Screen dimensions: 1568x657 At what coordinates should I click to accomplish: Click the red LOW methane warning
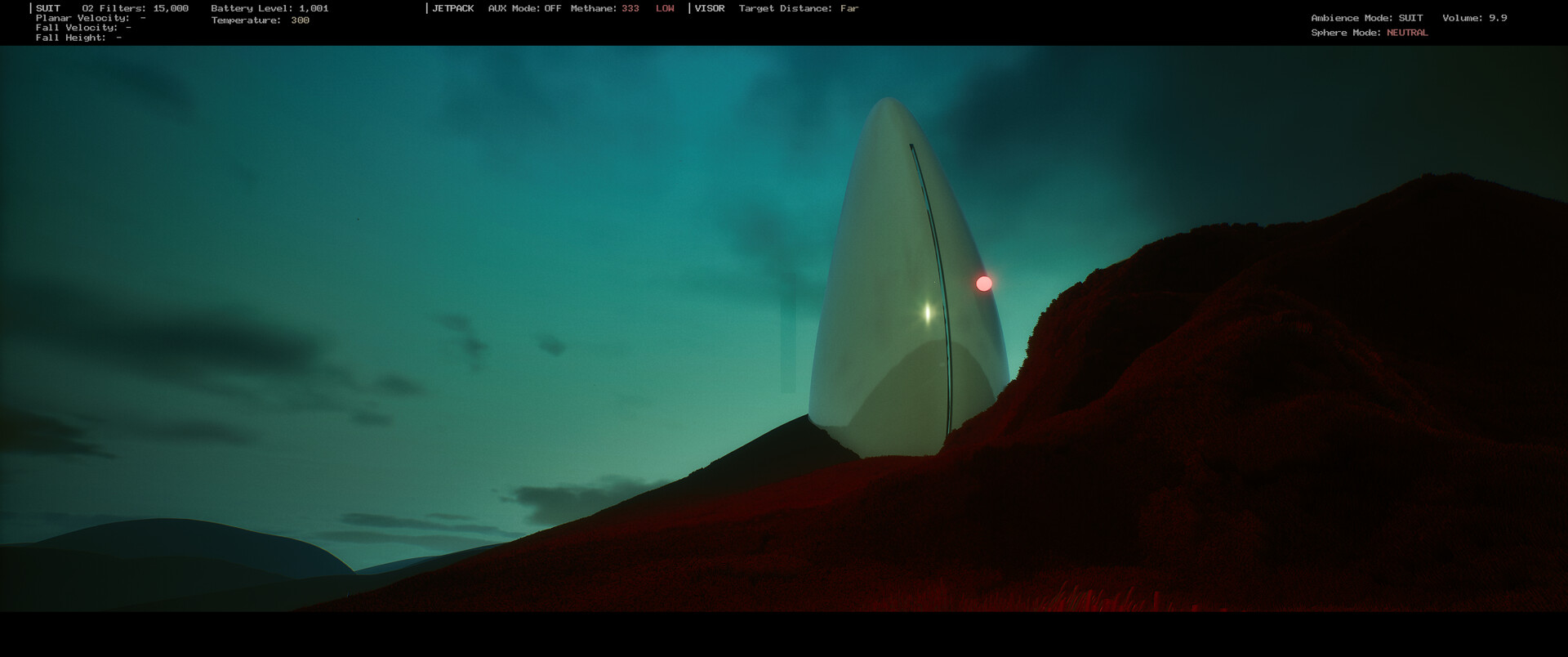(665, 8)
